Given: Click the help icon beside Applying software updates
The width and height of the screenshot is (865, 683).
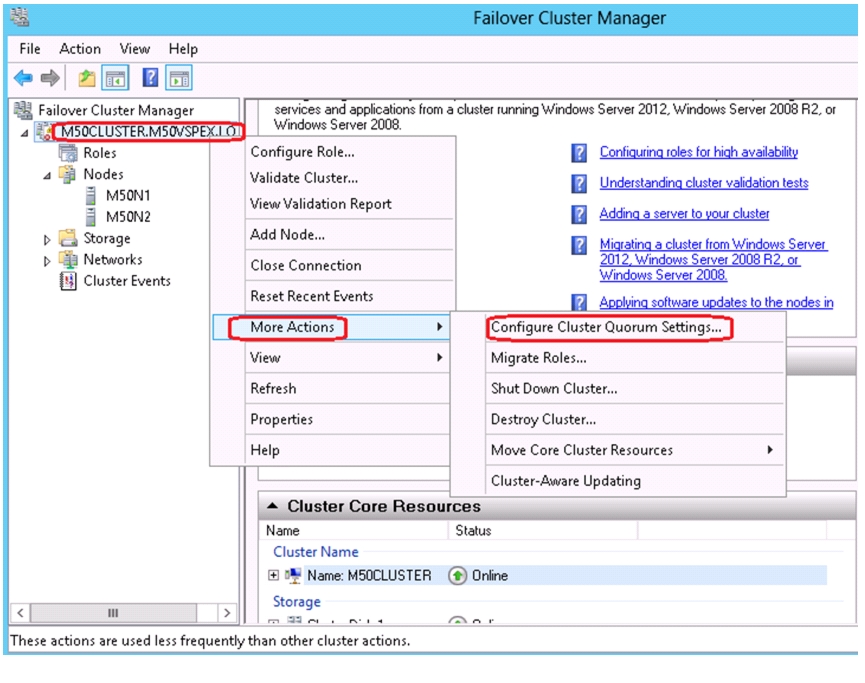Looking at the screenshot, I should (x=579, y=302).
